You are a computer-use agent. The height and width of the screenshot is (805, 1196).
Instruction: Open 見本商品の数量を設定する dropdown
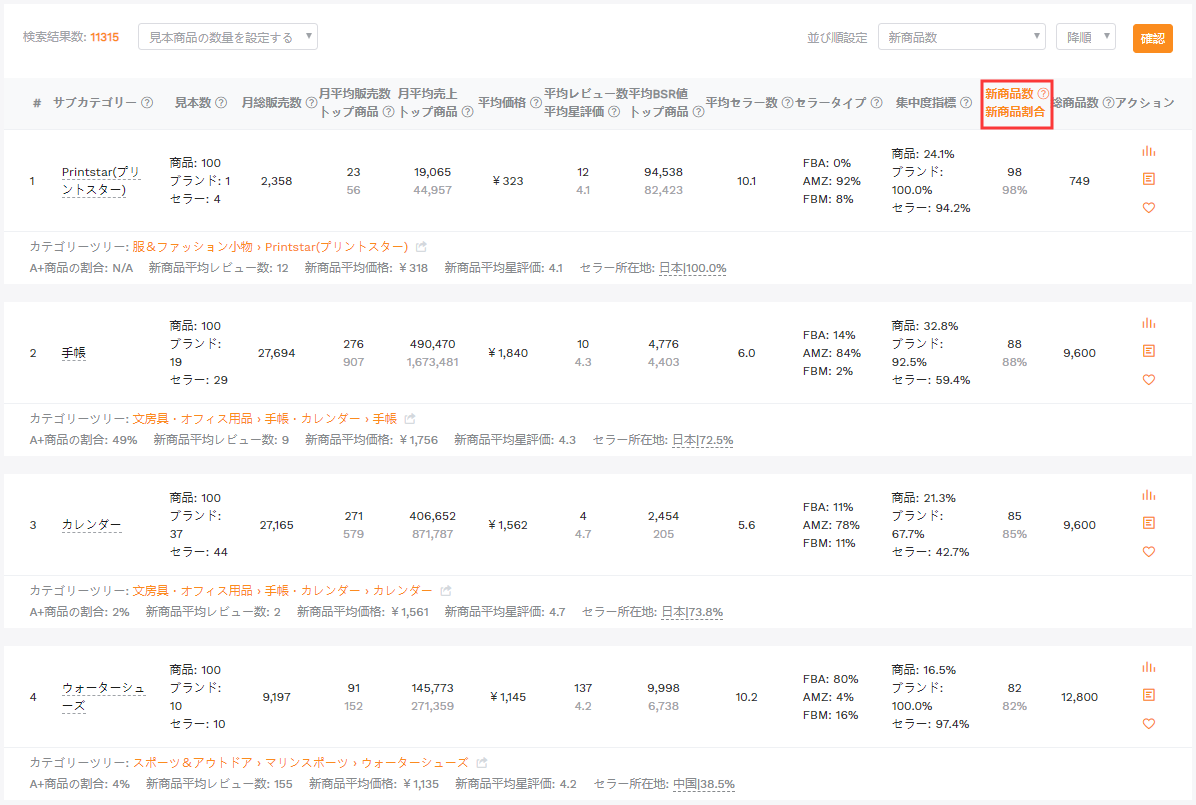(x=227, y=37)
